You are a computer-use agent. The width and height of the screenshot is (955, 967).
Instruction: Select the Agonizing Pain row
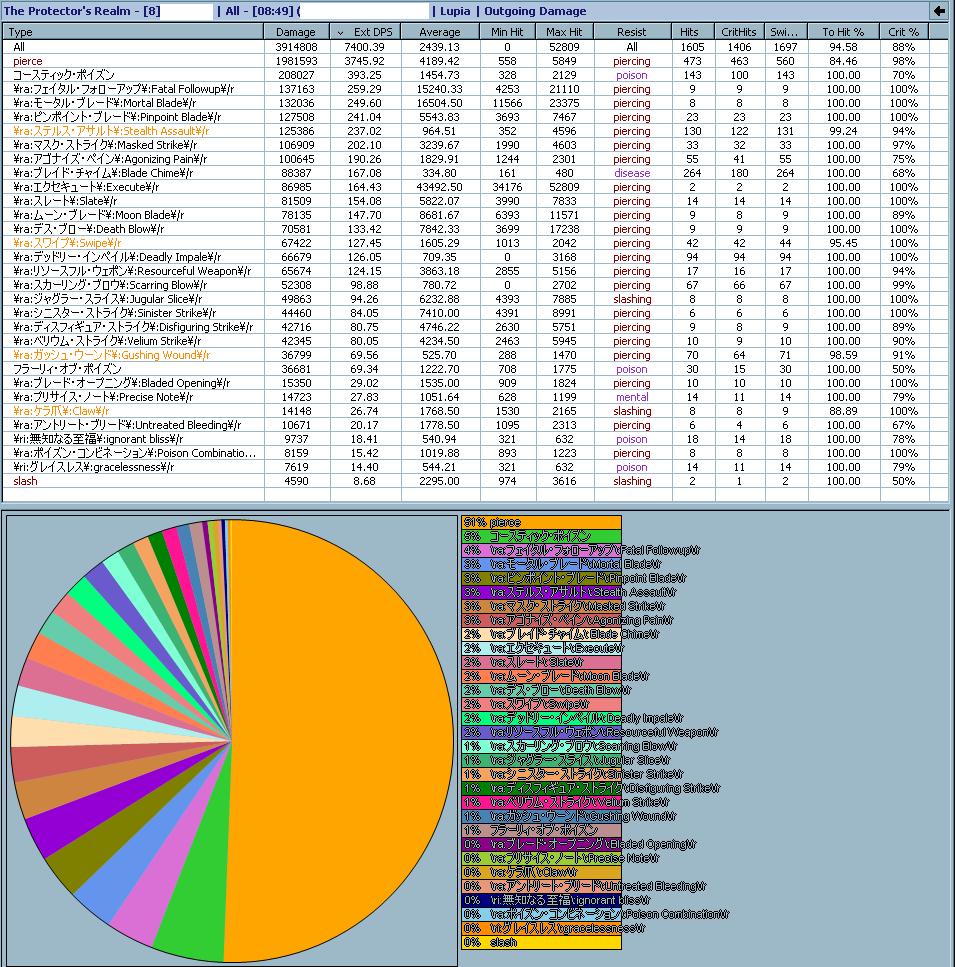click(475, 159)
